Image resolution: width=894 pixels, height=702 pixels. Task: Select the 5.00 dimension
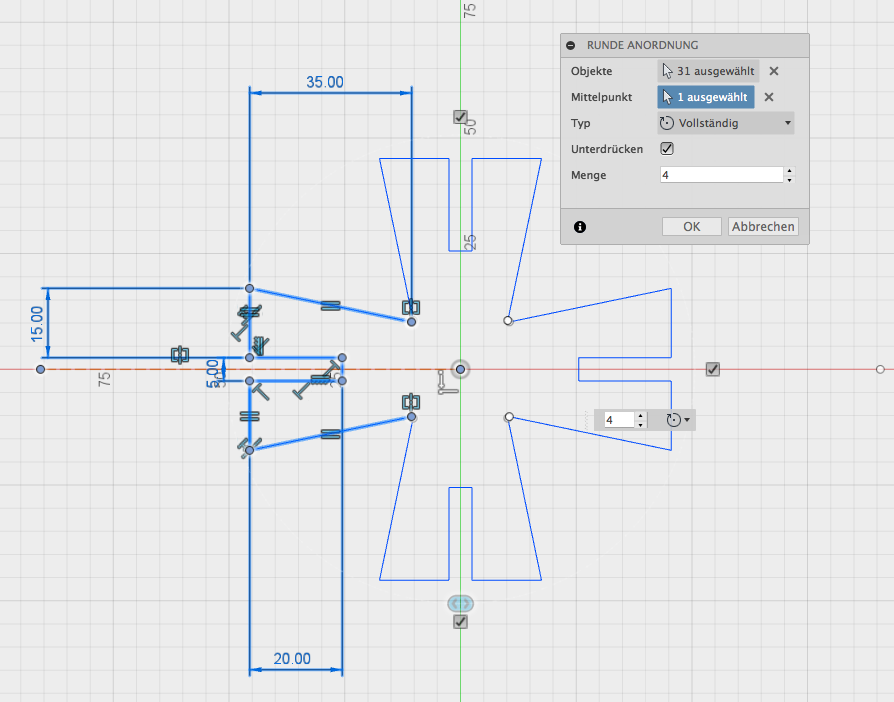point(213,374)
